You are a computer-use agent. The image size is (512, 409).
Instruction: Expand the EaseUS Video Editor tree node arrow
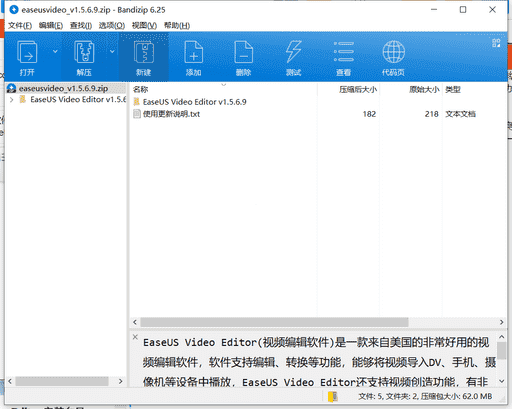click(x=11, y=100)
